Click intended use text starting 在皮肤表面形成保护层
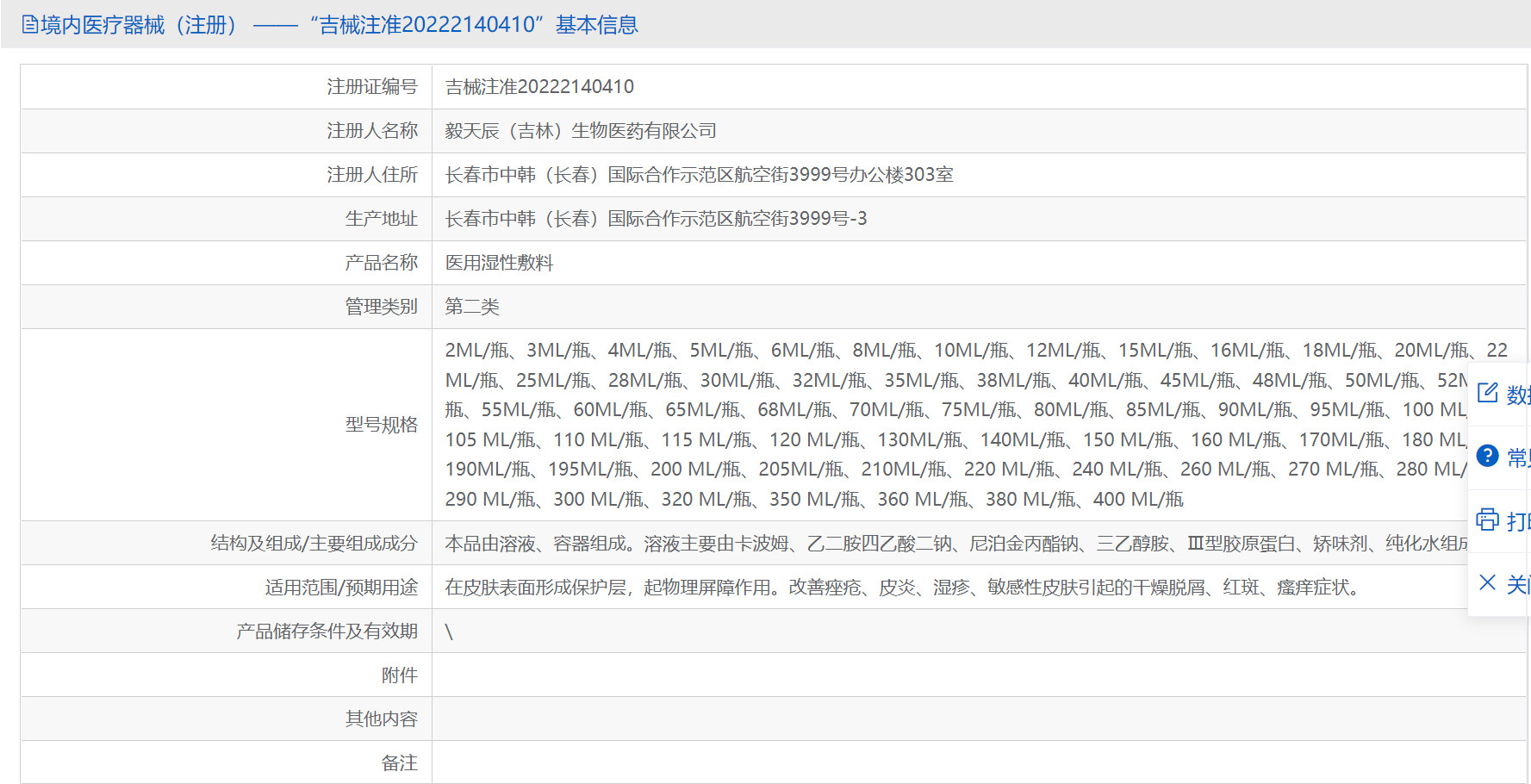Viewport: 1531px width, 784px height. click(x=904, y=588)
